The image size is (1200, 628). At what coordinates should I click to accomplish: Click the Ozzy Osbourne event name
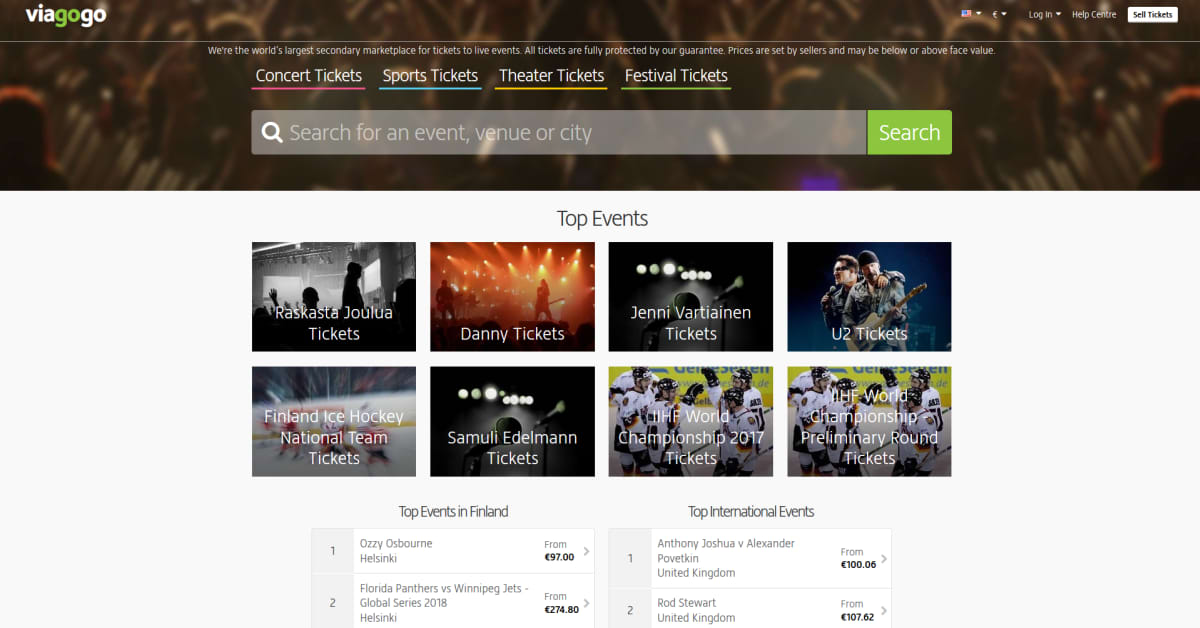(396, 544)
